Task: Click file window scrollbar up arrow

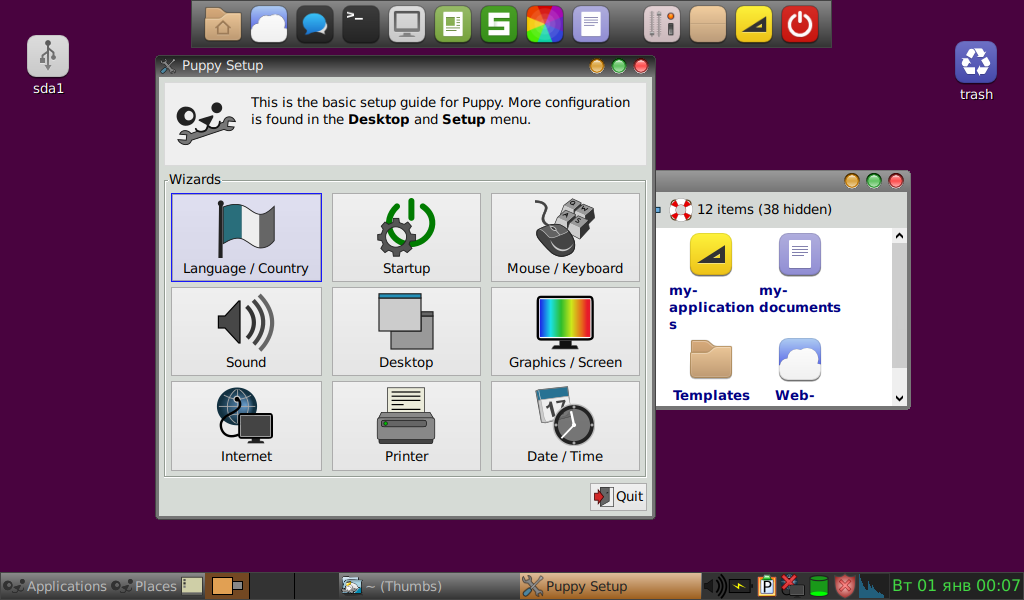Action: (x=899, y=236)
